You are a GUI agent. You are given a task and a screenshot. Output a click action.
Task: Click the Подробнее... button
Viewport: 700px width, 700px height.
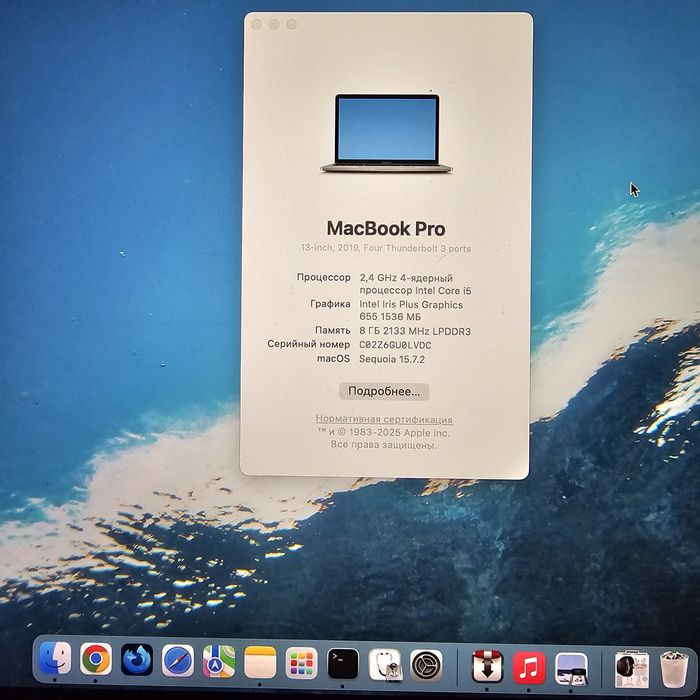[x=384, y=392]
